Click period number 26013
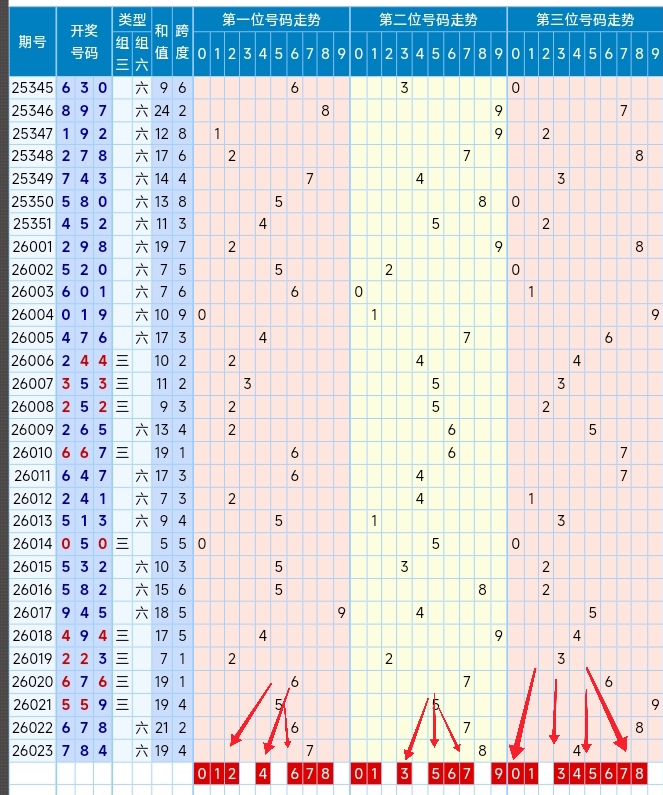Screen dimensions: 663x795 coord(32,521)
